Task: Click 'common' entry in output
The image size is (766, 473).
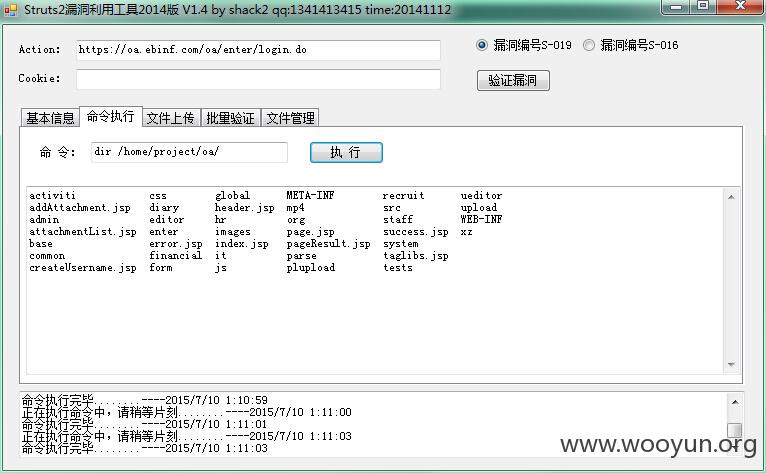Action: tap(47, 256)
